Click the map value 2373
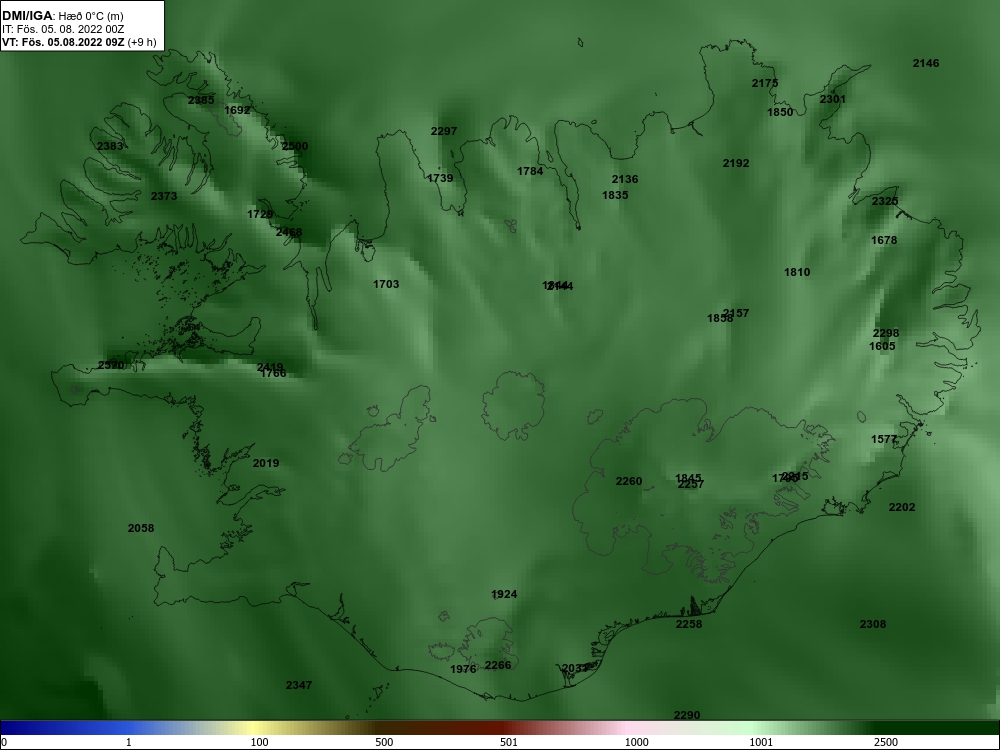 (x=164, y=196)
